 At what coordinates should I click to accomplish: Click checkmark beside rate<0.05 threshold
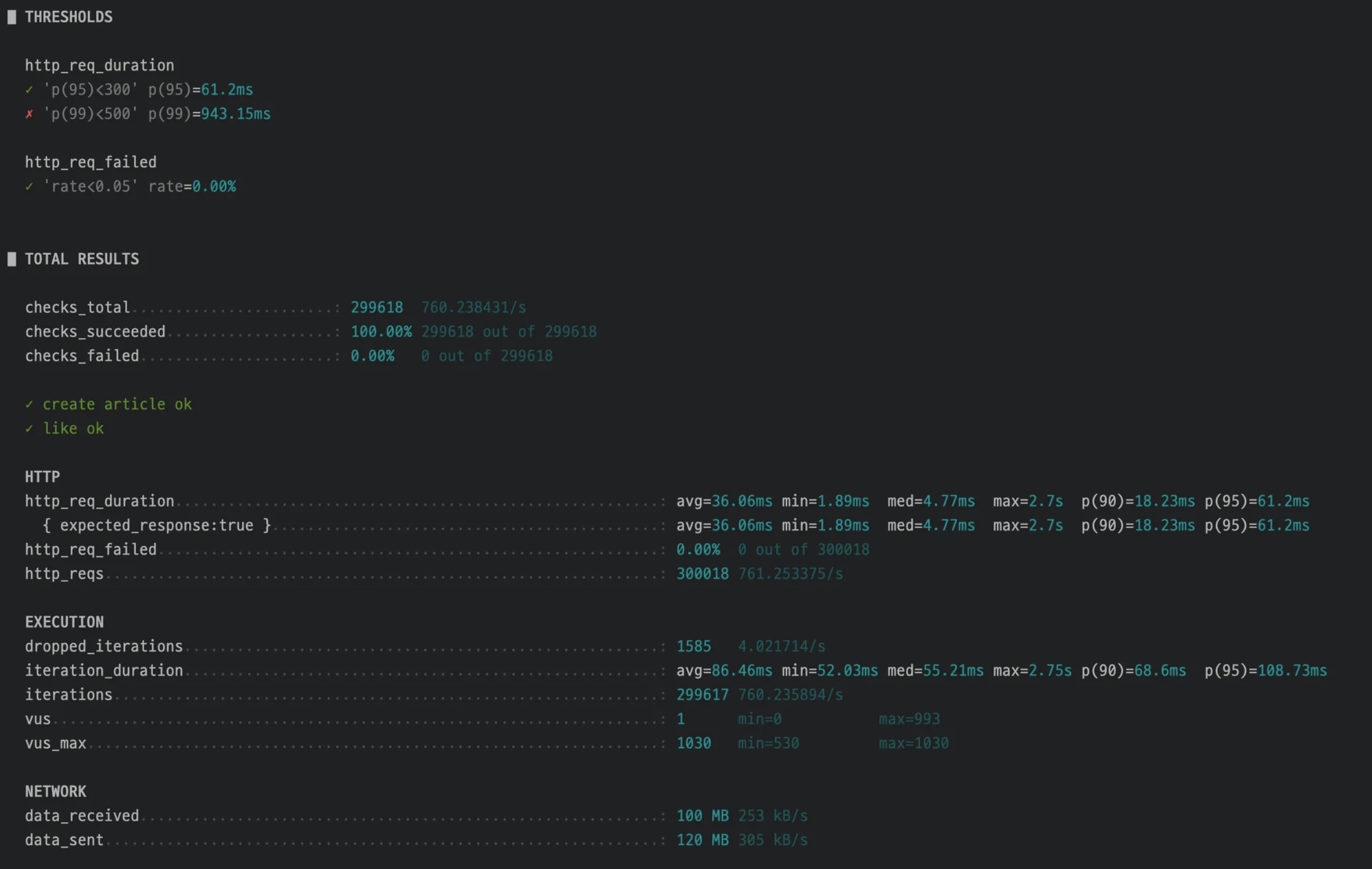click(x=29, y=186)
